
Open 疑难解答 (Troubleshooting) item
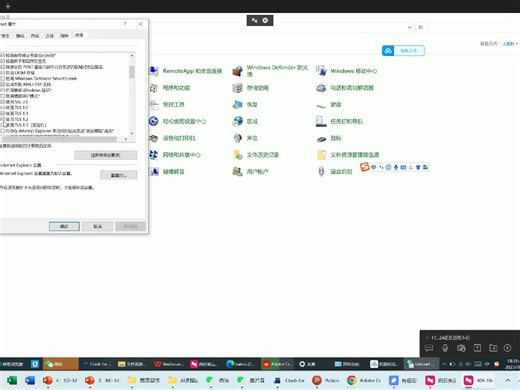click(x=167, y=172)
